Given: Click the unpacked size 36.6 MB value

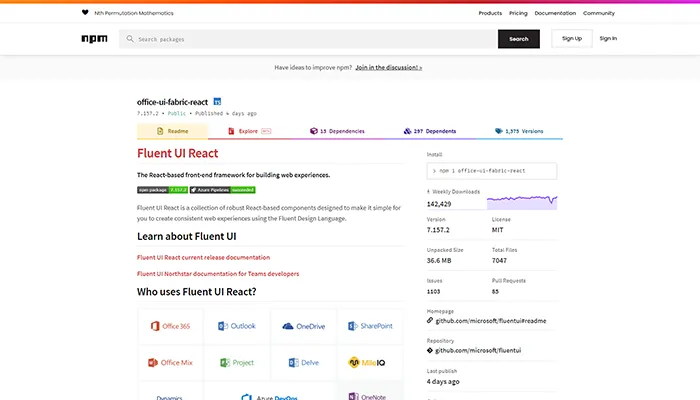Looking at the screenshot, I should click(x=439, y=260).
